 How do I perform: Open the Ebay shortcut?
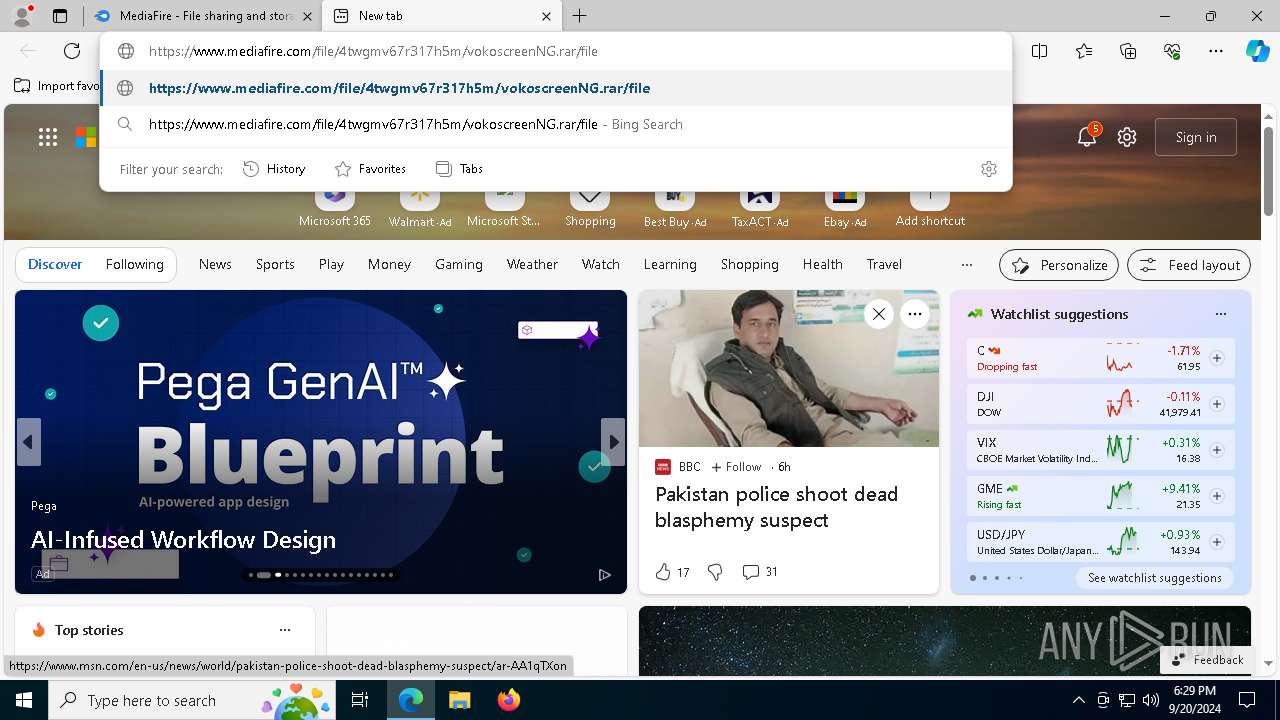coord(845,208)
